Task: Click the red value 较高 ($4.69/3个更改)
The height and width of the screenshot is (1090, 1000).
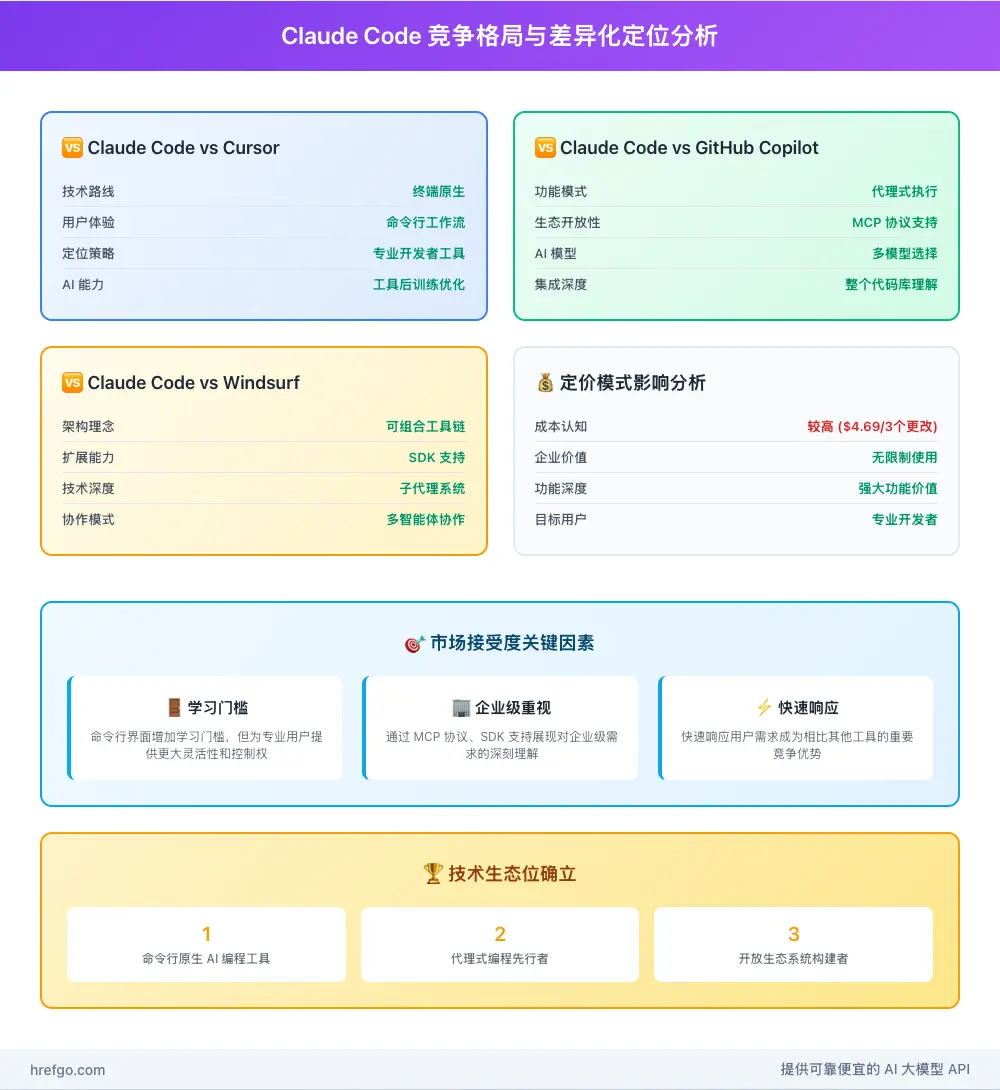Action: pos(872,426)
